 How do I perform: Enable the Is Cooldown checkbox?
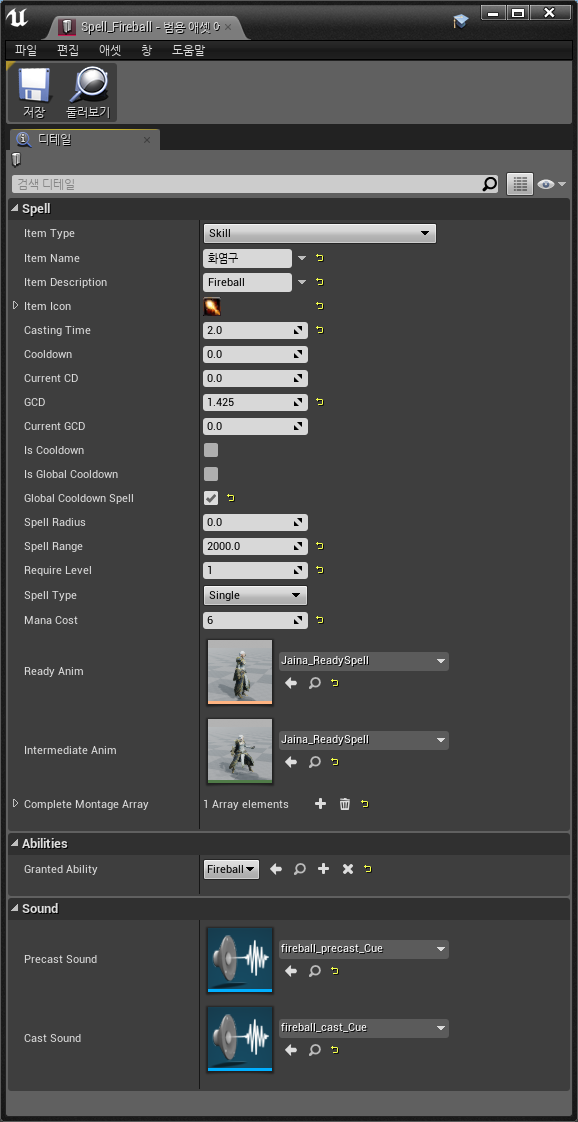click(x=211, y=450)
